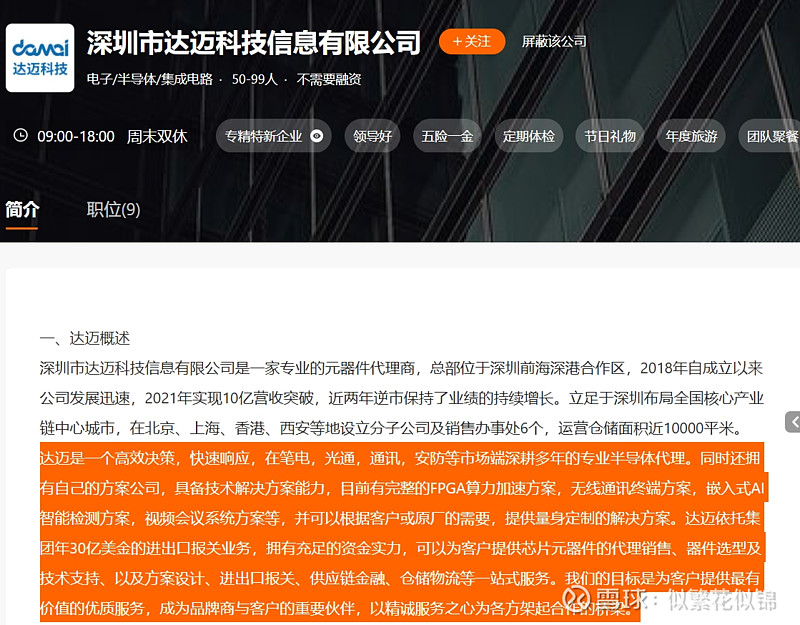Image resolution: width=800 pixels, height=625 pixels.
Task: Click the clock icon beside 09:00-18:00
Action: (20, 135)
